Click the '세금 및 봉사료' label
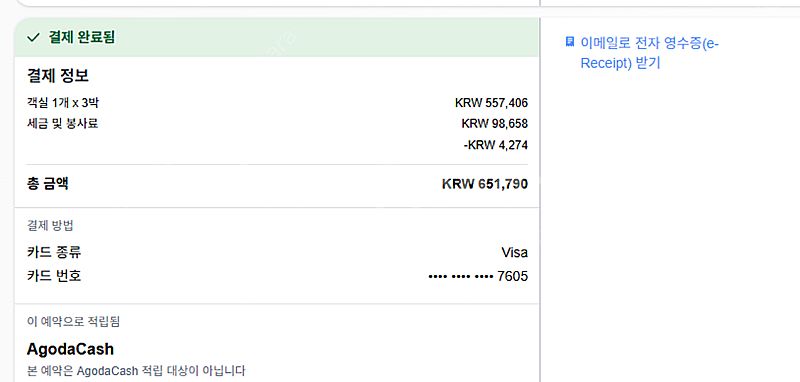 62,123
